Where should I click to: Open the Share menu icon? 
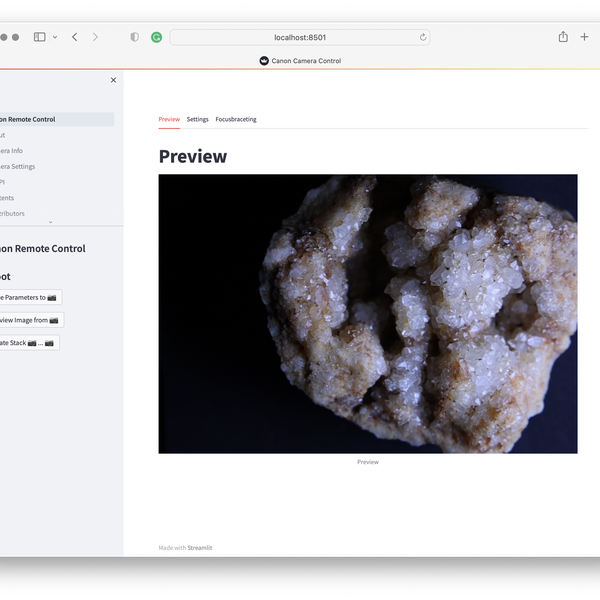[563, 37]
